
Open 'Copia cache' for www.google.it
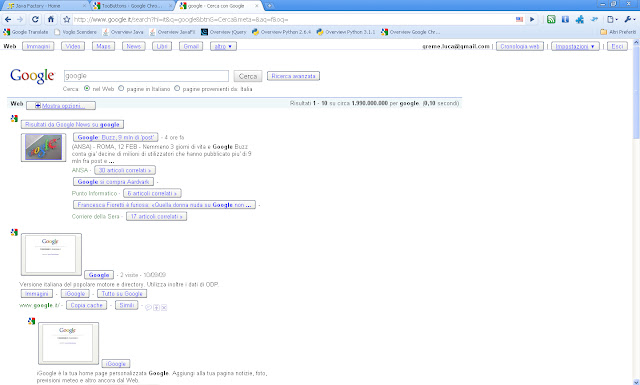click(87, 305)
